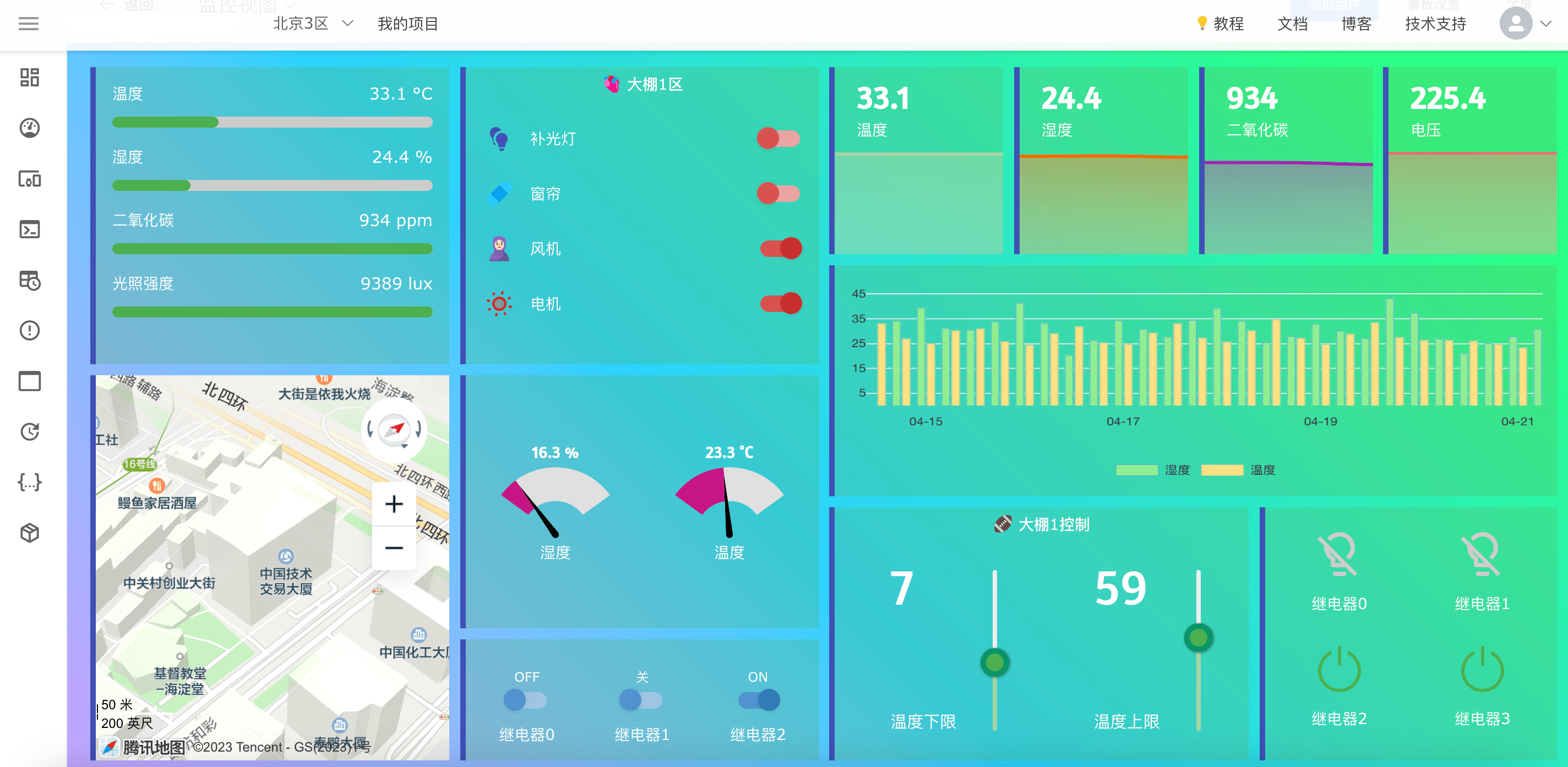Open the user avatar dropdown arrow
This screenshot has height=767, width=1568.
point(1545,24)
